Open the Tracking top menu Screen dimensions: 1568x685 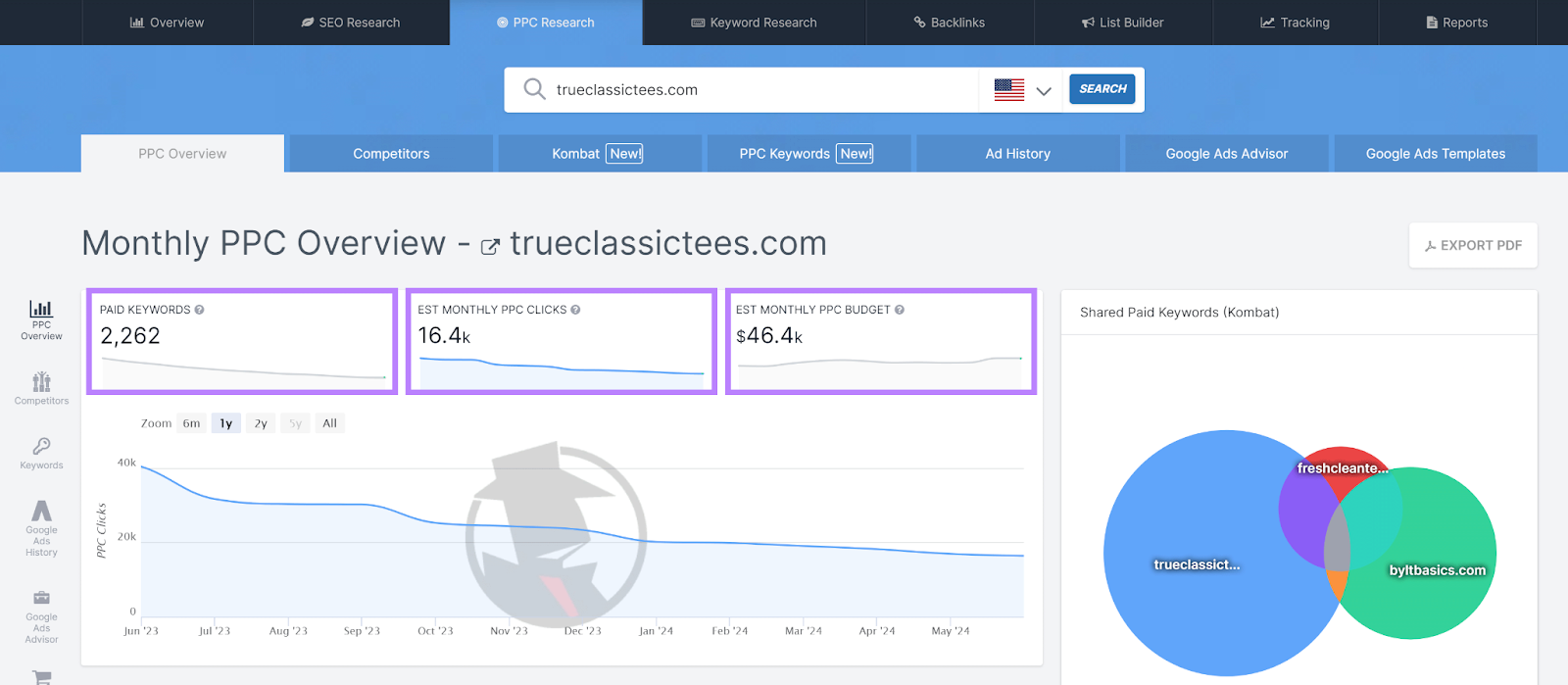pos(1296,23)
